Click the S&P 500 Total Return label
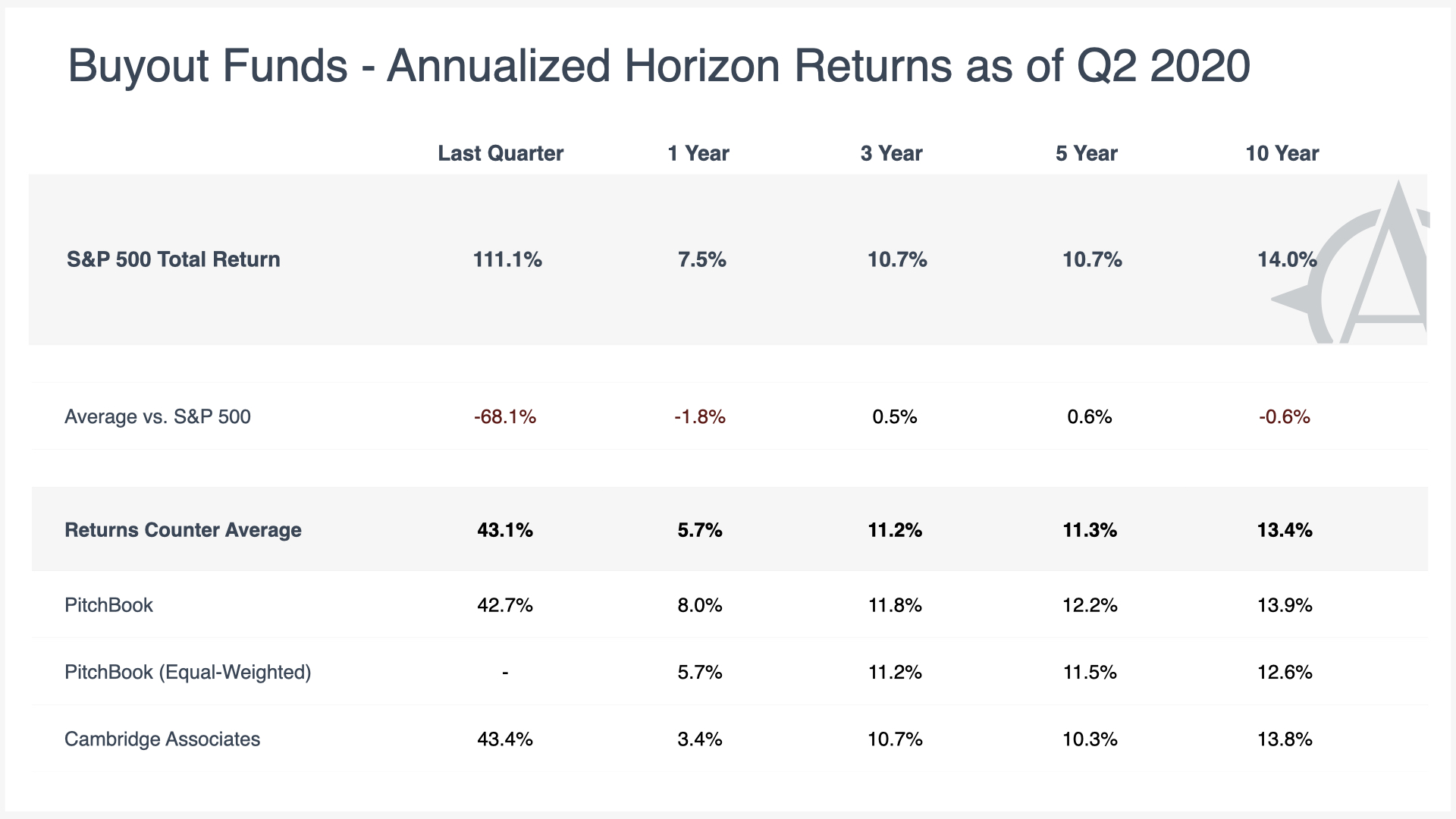The image size is (1456, 819). [174, 259]
